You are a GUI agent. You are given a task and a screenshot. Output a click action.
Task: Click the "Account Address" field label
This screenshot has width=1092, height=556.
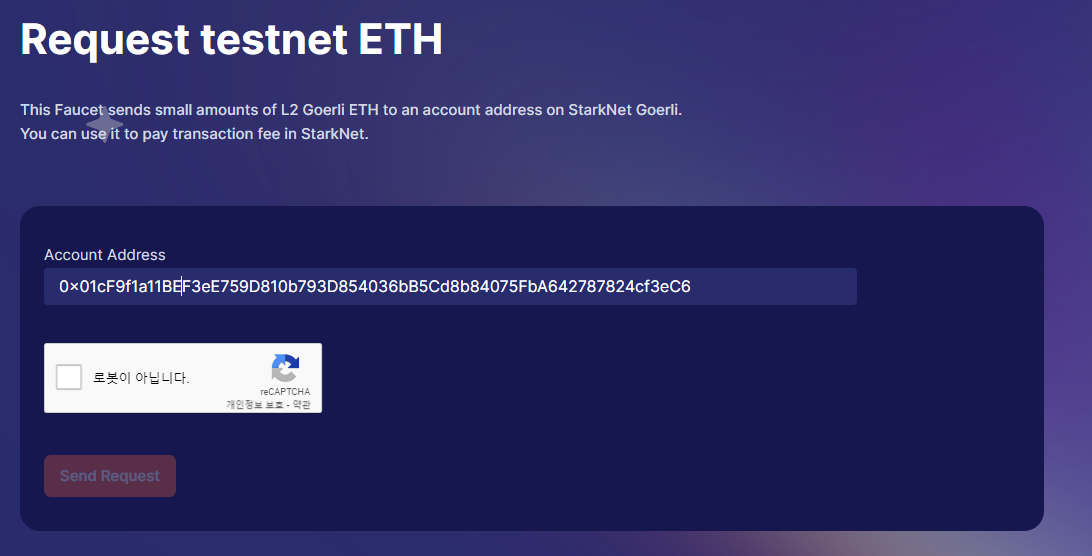point(104,255)
